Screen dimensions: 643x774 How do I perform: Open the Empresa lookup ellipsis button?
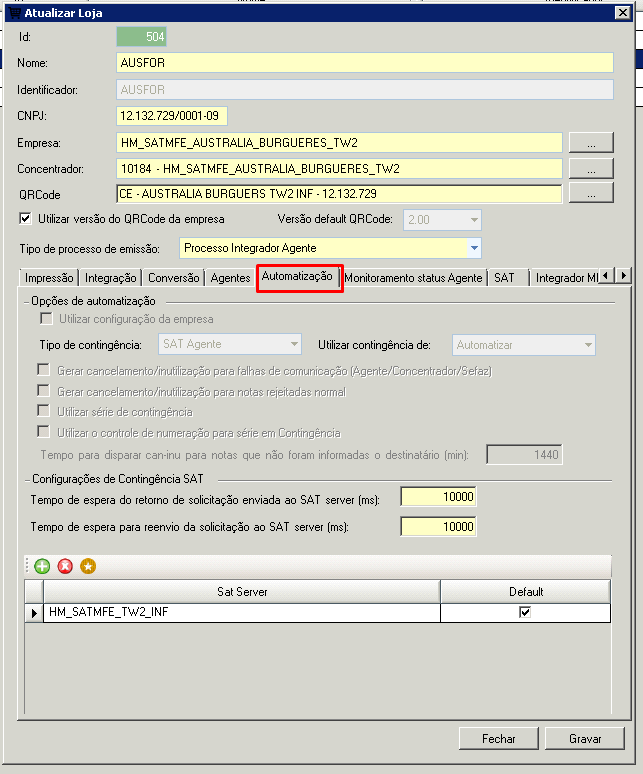(591, 142)
